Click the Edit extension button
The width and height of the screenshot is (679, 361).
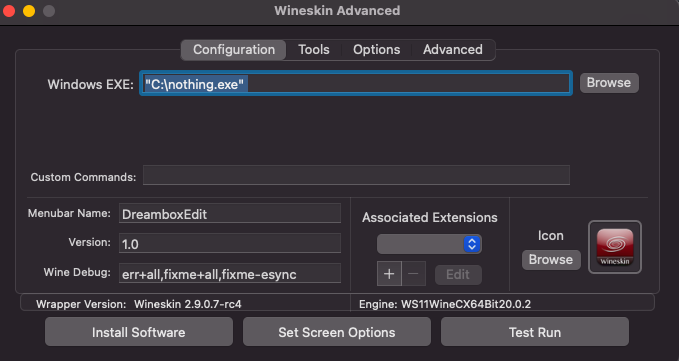pyautogui.click(x=458, y=274)
